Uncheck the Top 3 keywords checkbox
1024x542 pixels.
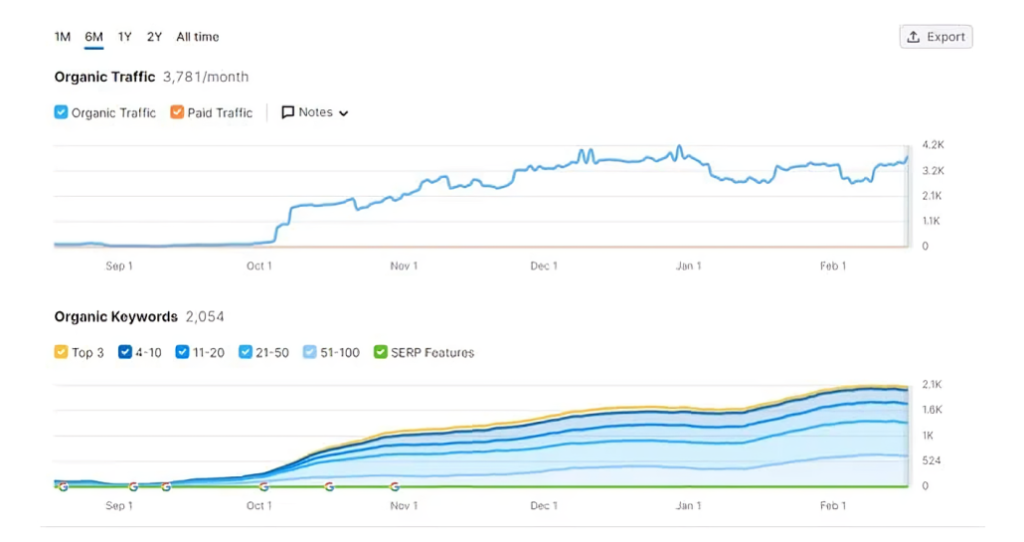pyautogui.click(x=61, y=352)
